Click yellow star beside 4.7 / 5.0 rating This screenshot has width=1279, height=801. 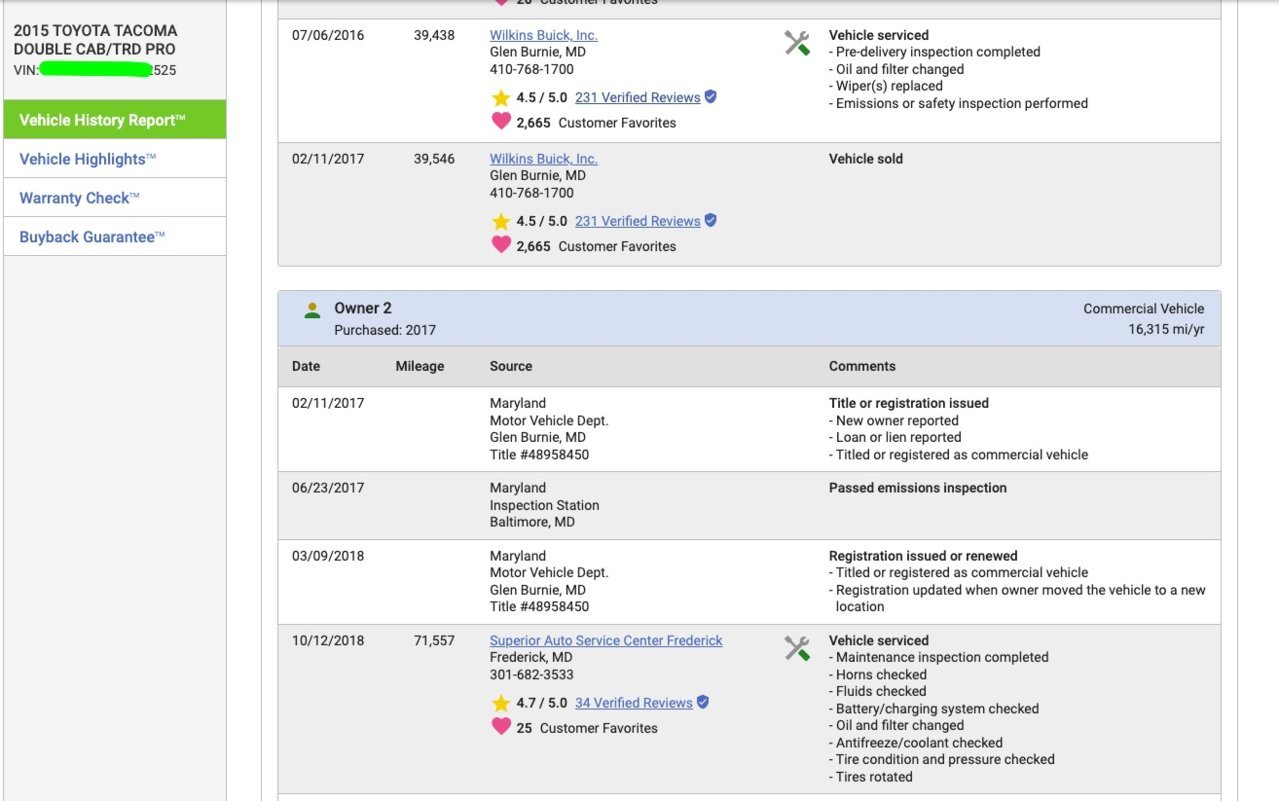(x=501, y=703)
